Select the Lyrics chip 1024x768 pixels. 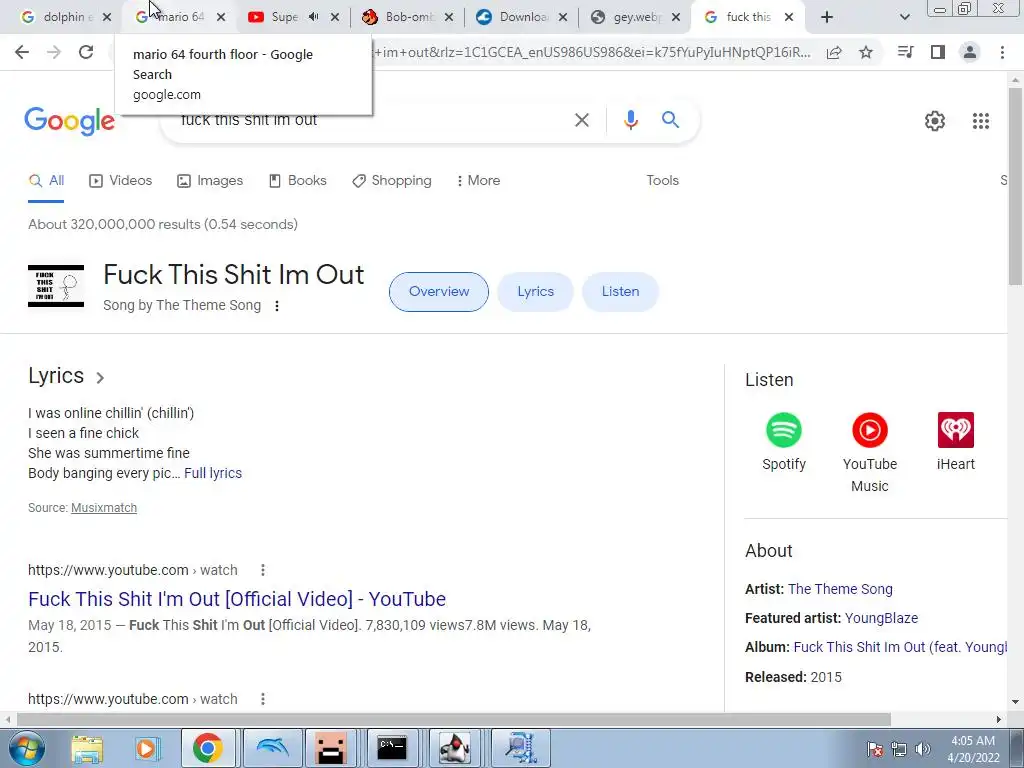536,292
